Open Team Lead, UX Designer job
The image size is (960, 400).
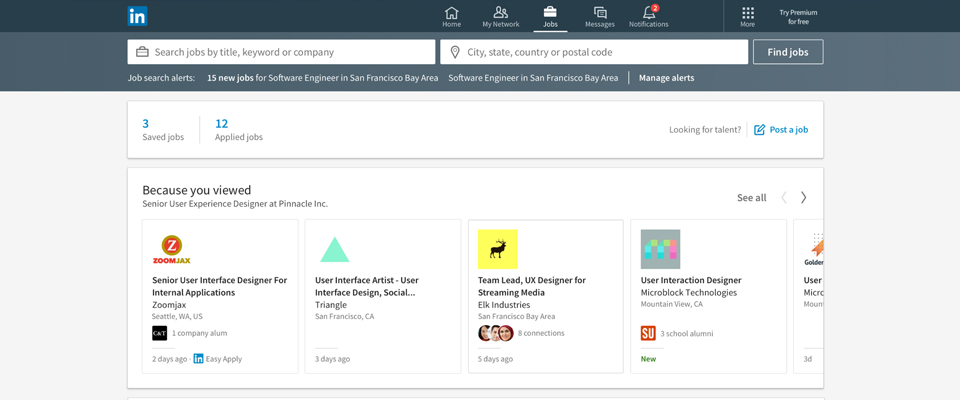[x=531, y=286]
